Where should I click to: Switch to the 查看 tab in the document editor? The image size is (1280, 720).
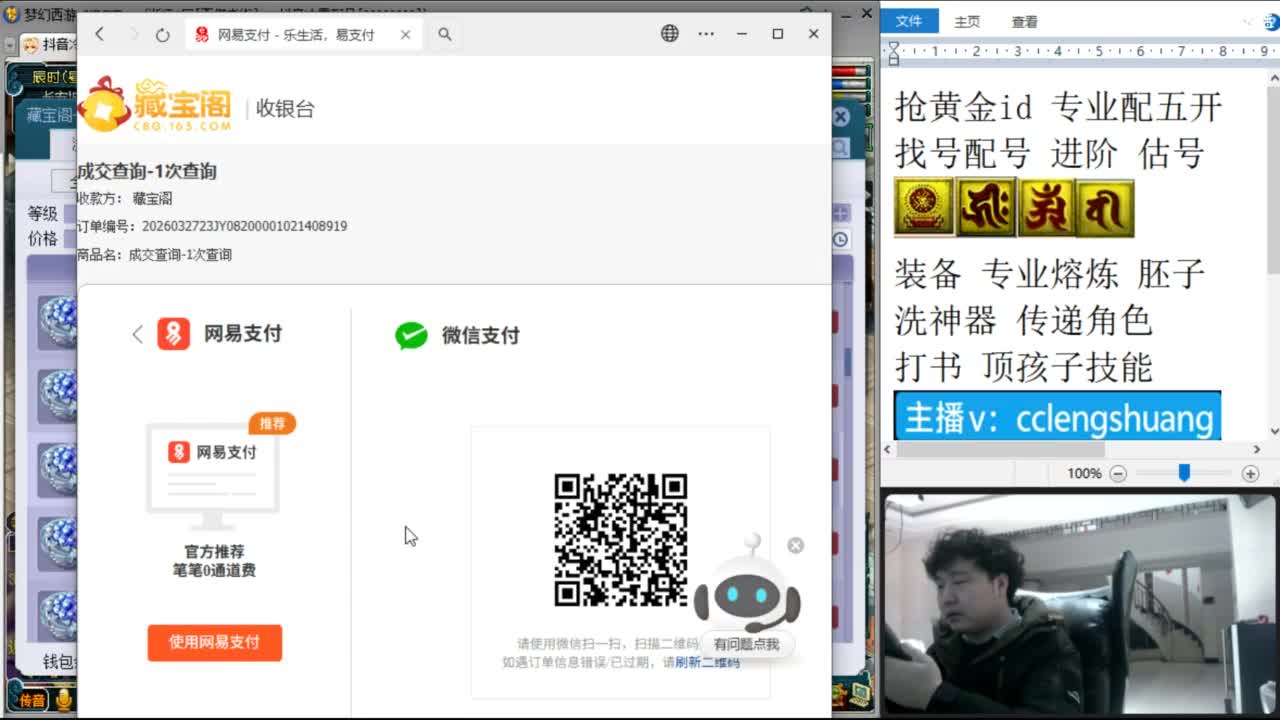(x=1024, y=21)
